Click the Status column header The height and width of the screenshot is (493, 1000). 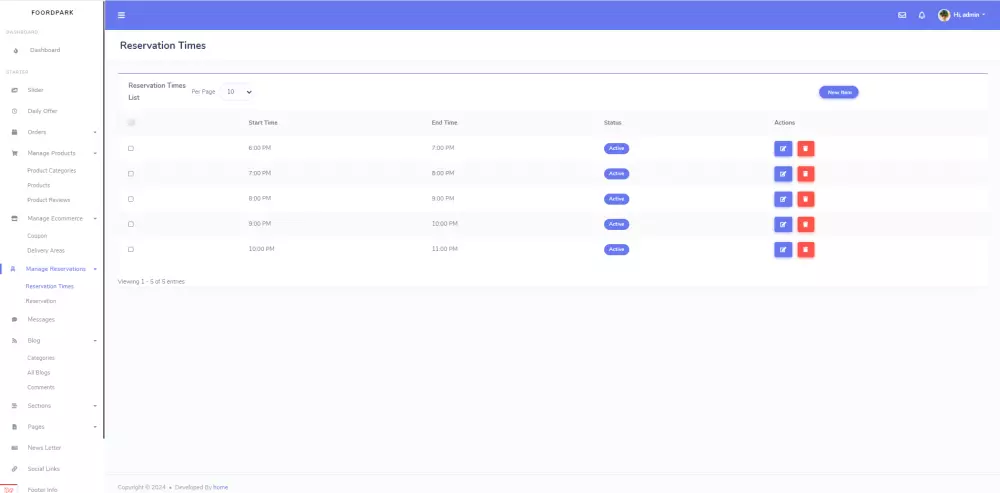tap(613, 122)
